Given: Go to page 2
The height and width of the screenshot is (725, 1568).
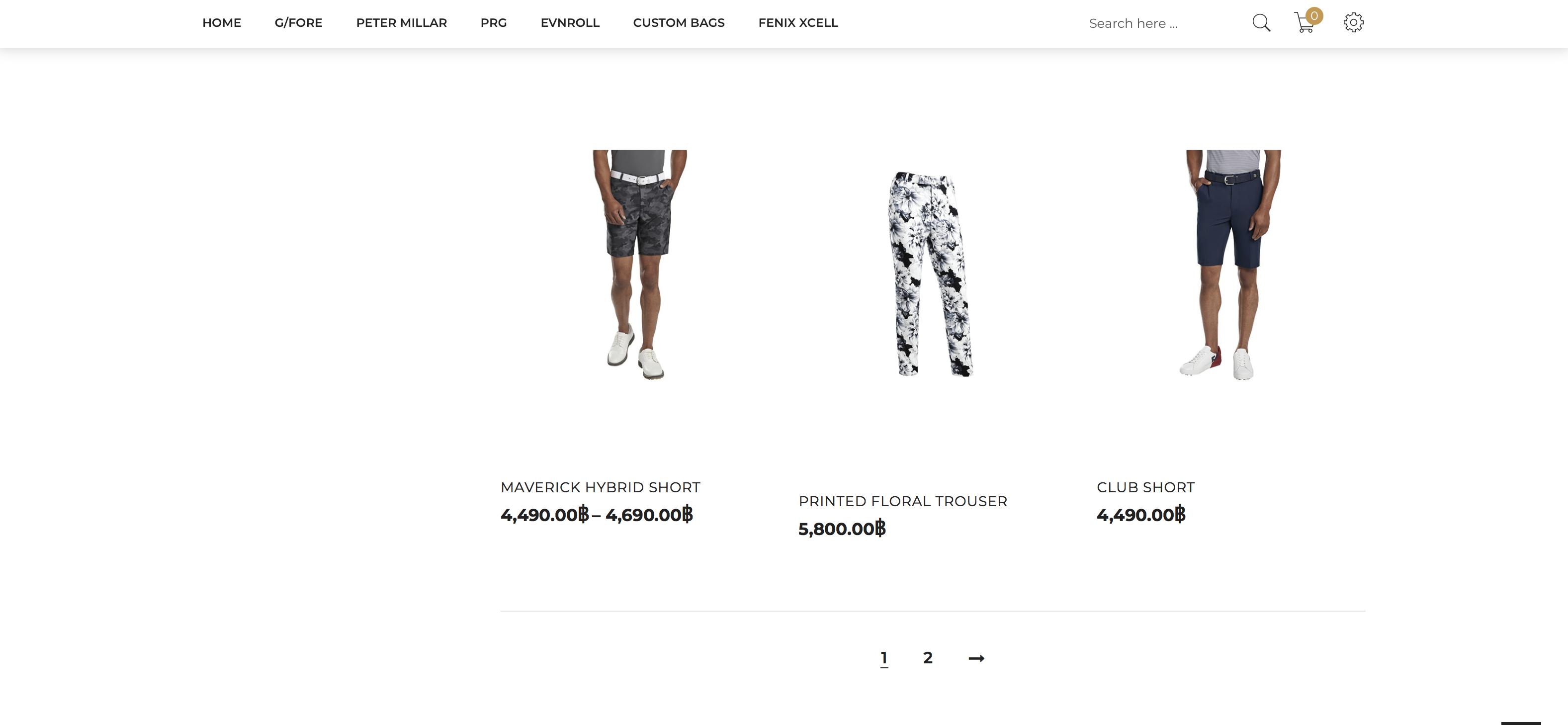Looking at the screenshot, I should tap(927, 658).
